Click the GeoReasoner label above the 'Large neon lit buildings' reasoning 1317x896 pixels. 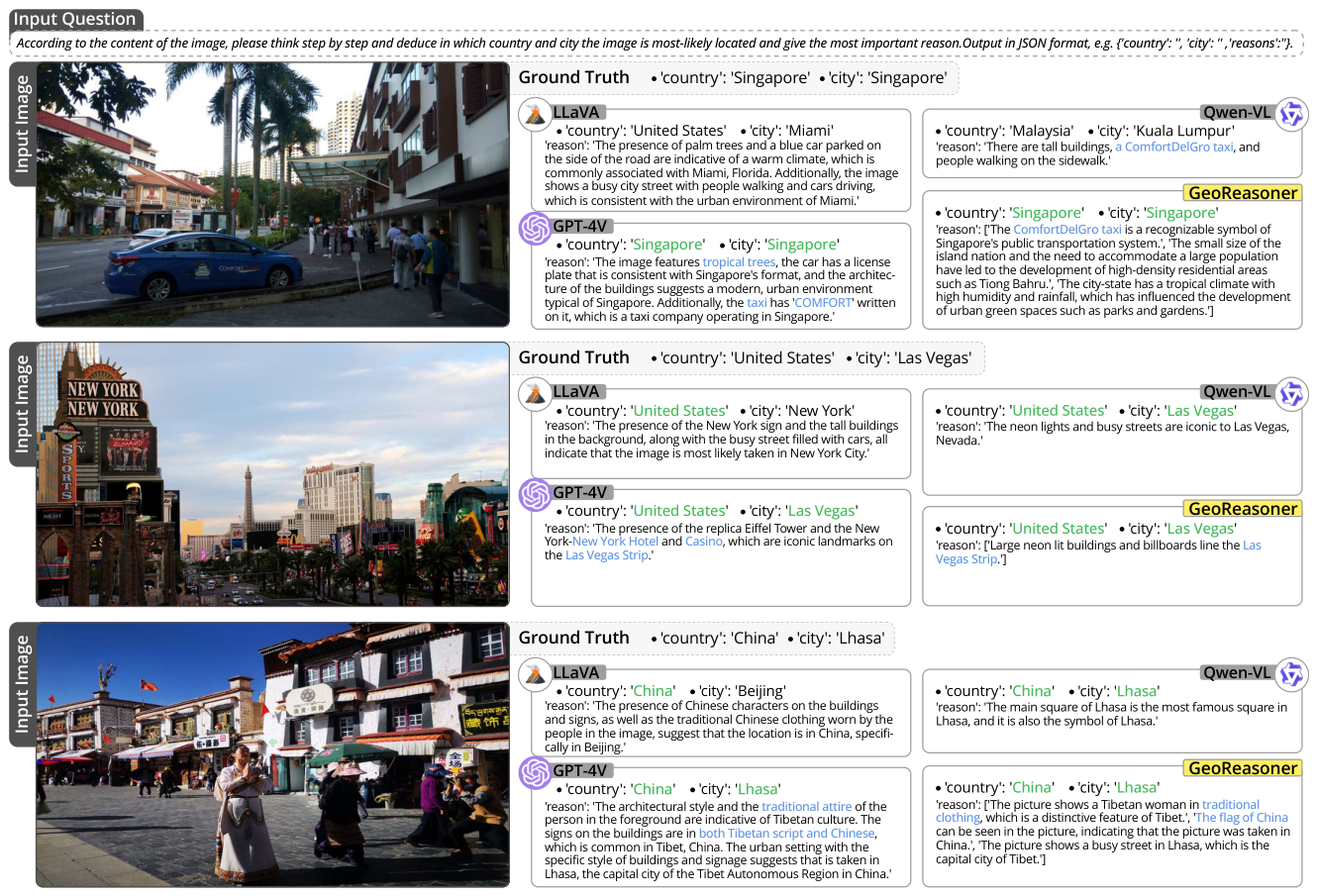[1243, 509]
